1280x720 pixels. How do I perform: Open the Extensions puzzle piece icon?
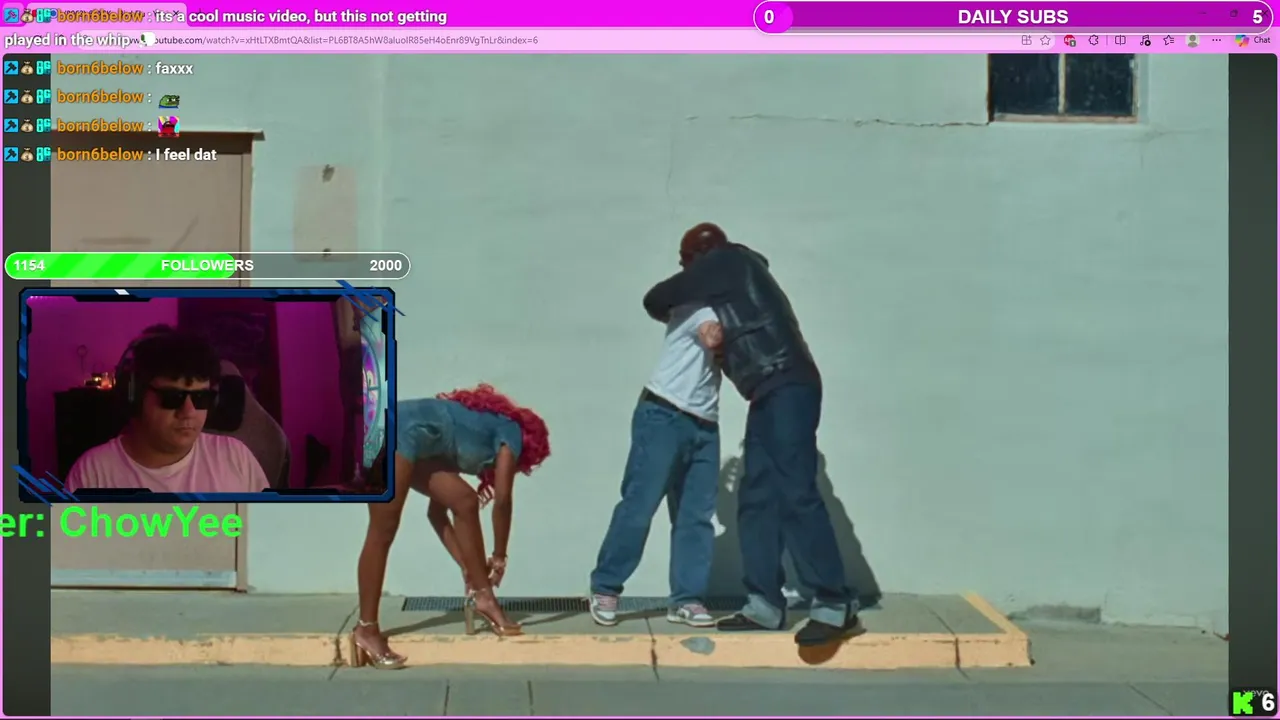1093,40
